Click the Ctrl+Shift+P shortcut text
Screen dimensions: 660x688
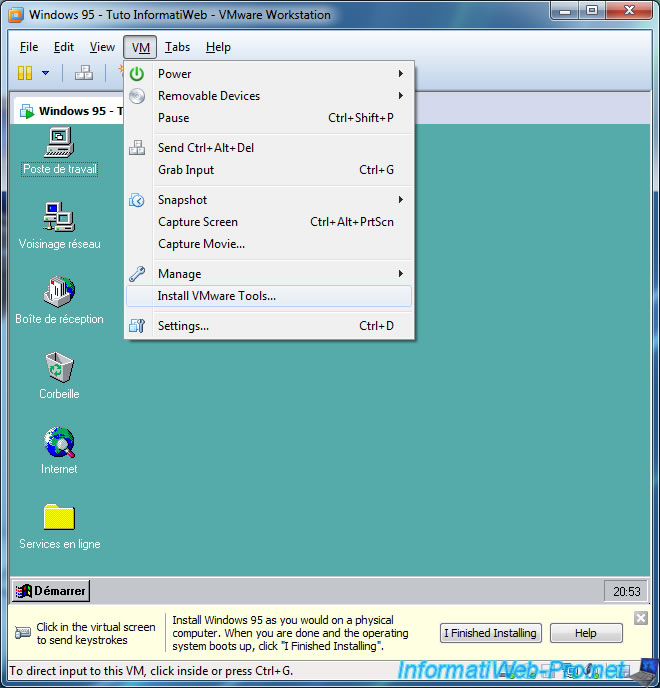[361, 118]
